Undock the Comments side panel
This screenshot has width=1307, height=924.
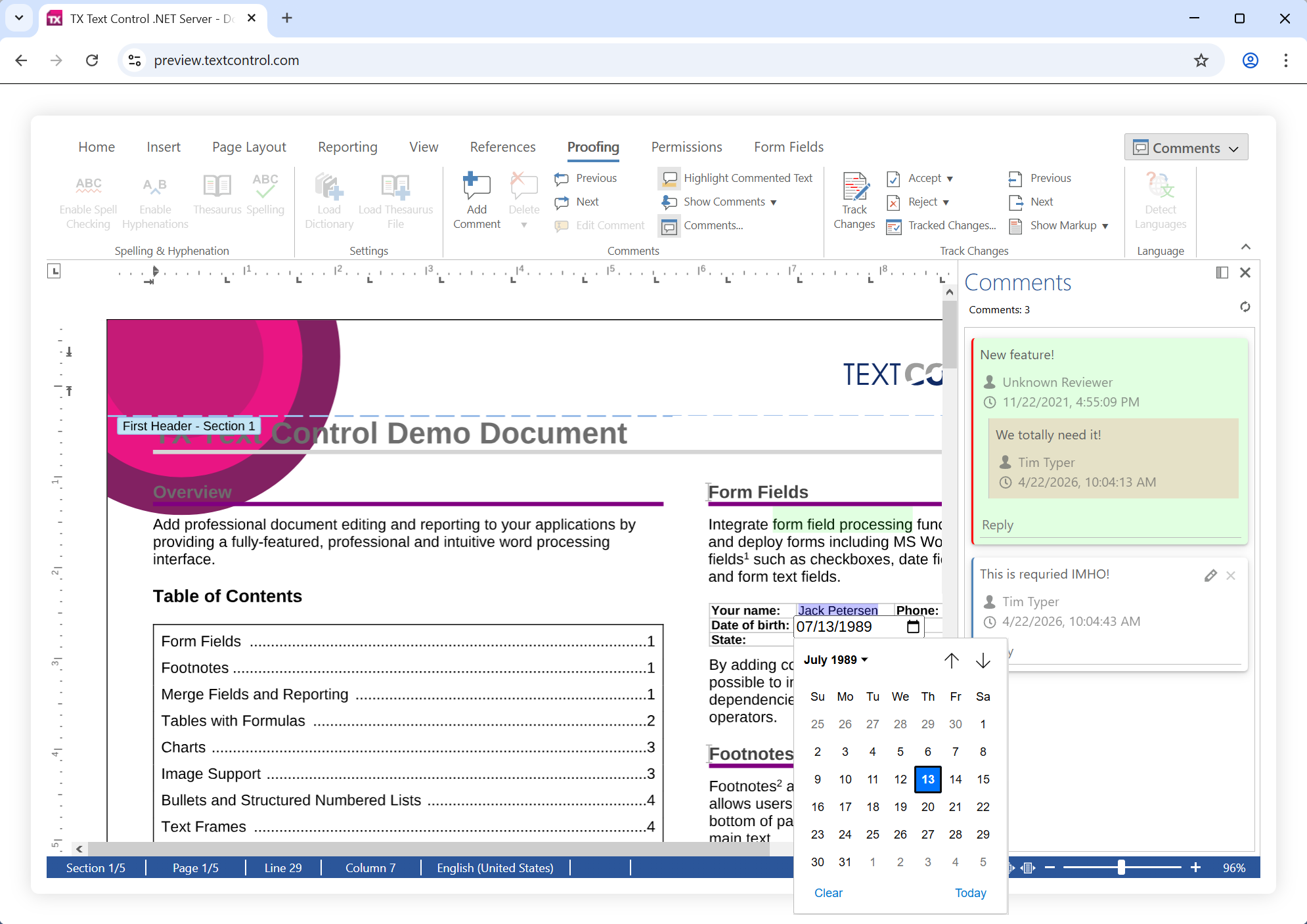[x=1222, y=273]
